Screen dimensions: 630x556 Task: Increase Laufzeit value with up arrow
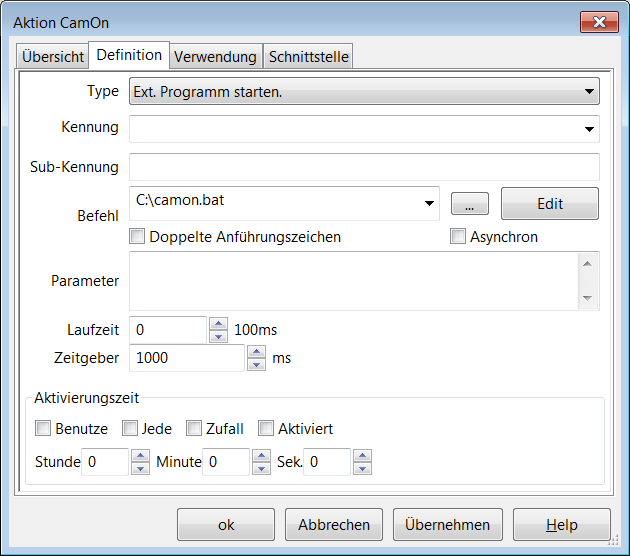pos(218,323)
